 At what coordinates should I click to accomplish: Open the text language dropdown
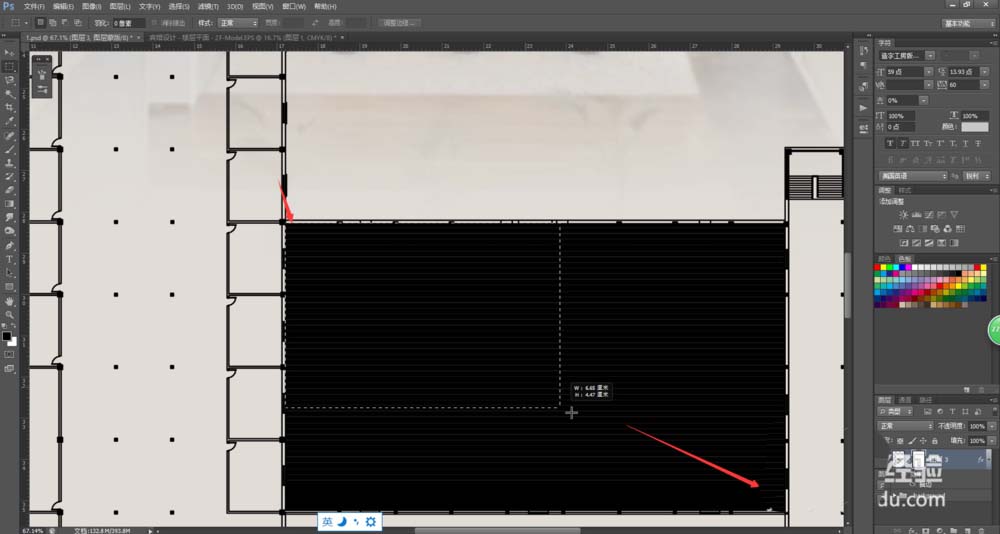pyautogui.click(x=913, y=176)
